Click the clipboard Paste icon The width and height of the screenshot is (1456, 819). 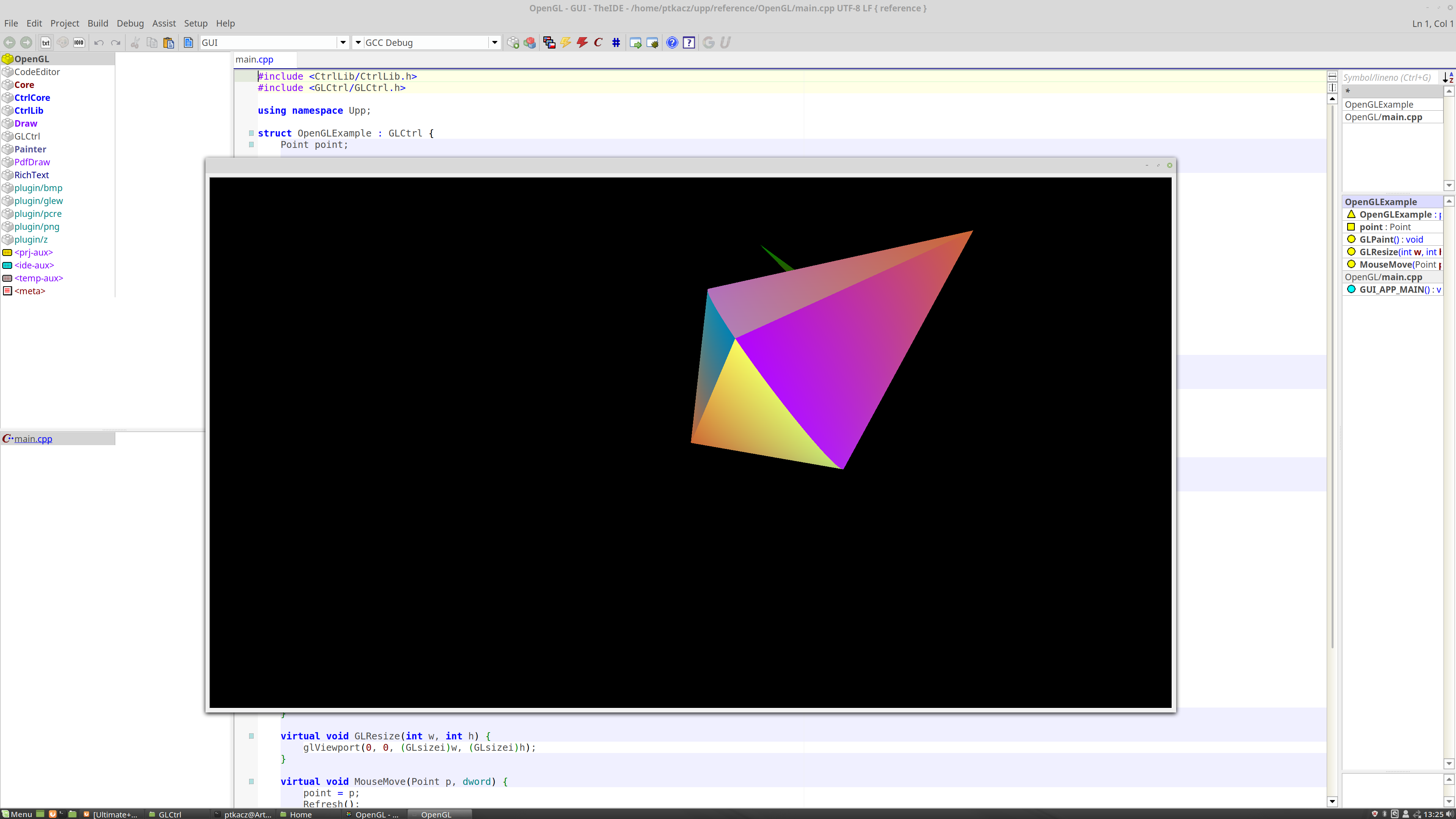click(168, 42)
